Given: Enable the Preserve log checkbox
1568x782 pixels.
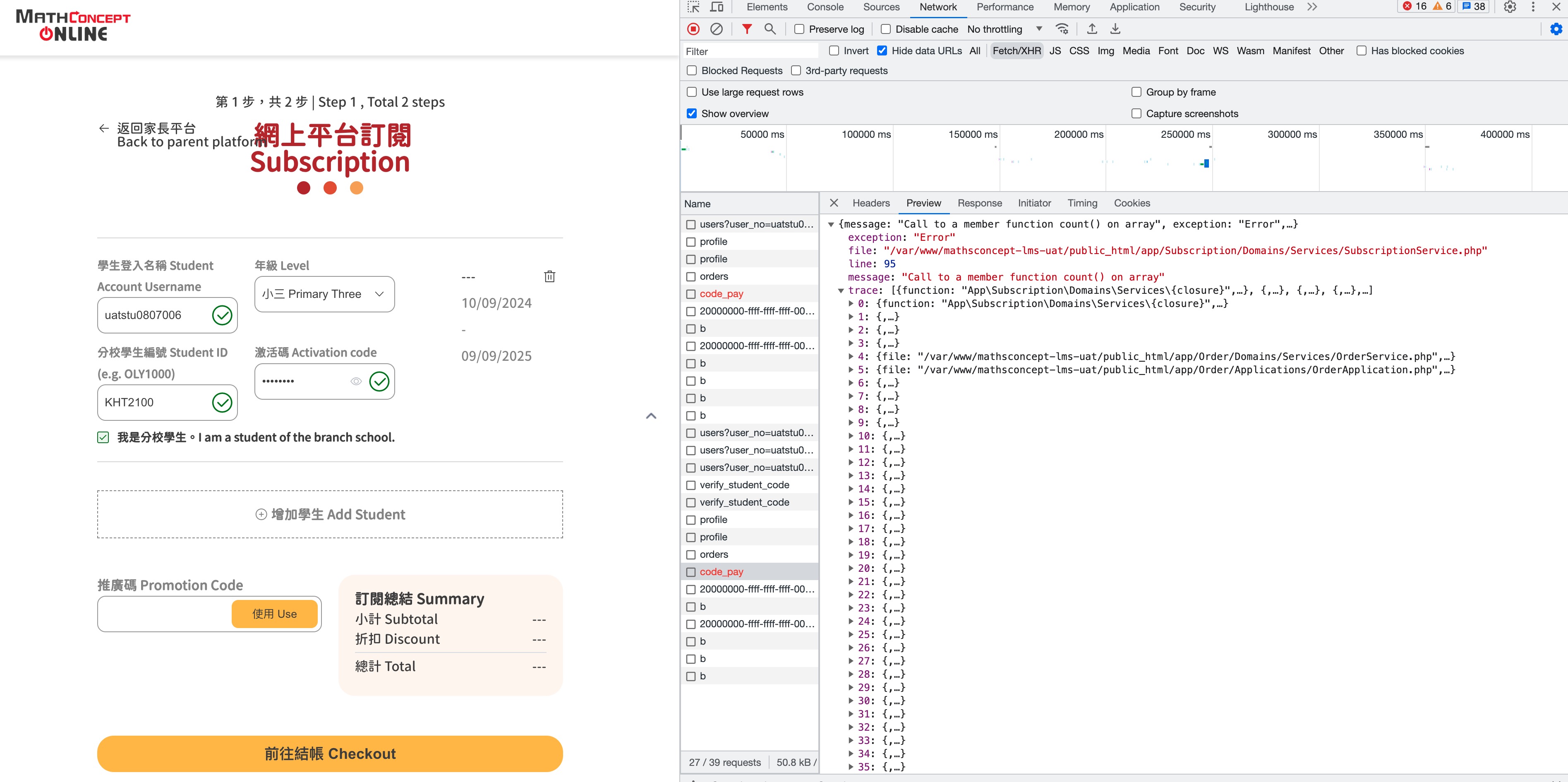Looking at the screenshot, I should [x=799, y=29].
